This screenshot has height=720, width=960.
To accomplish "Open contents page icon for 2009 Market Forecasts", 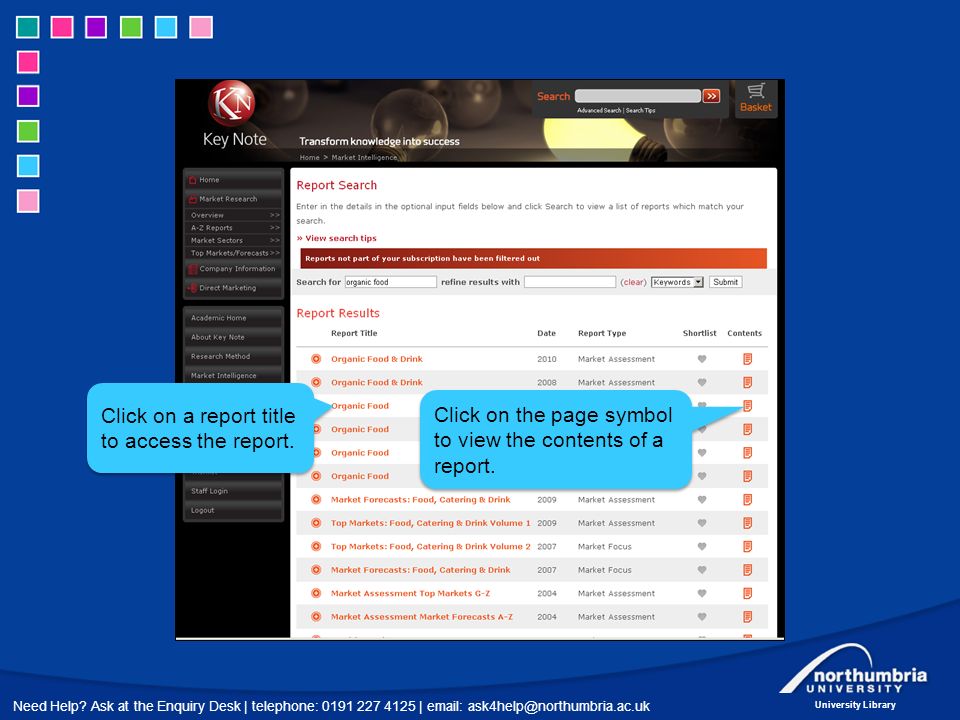I will [748, 500].
